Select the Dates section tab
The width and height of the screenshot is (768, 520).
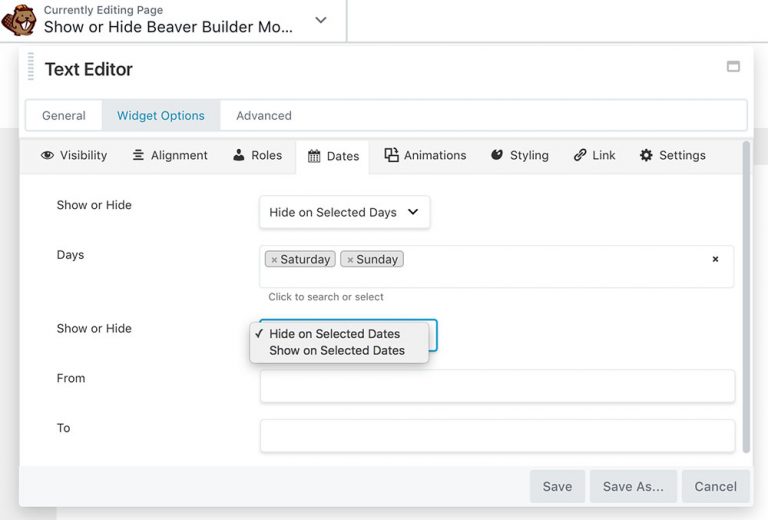333,156
